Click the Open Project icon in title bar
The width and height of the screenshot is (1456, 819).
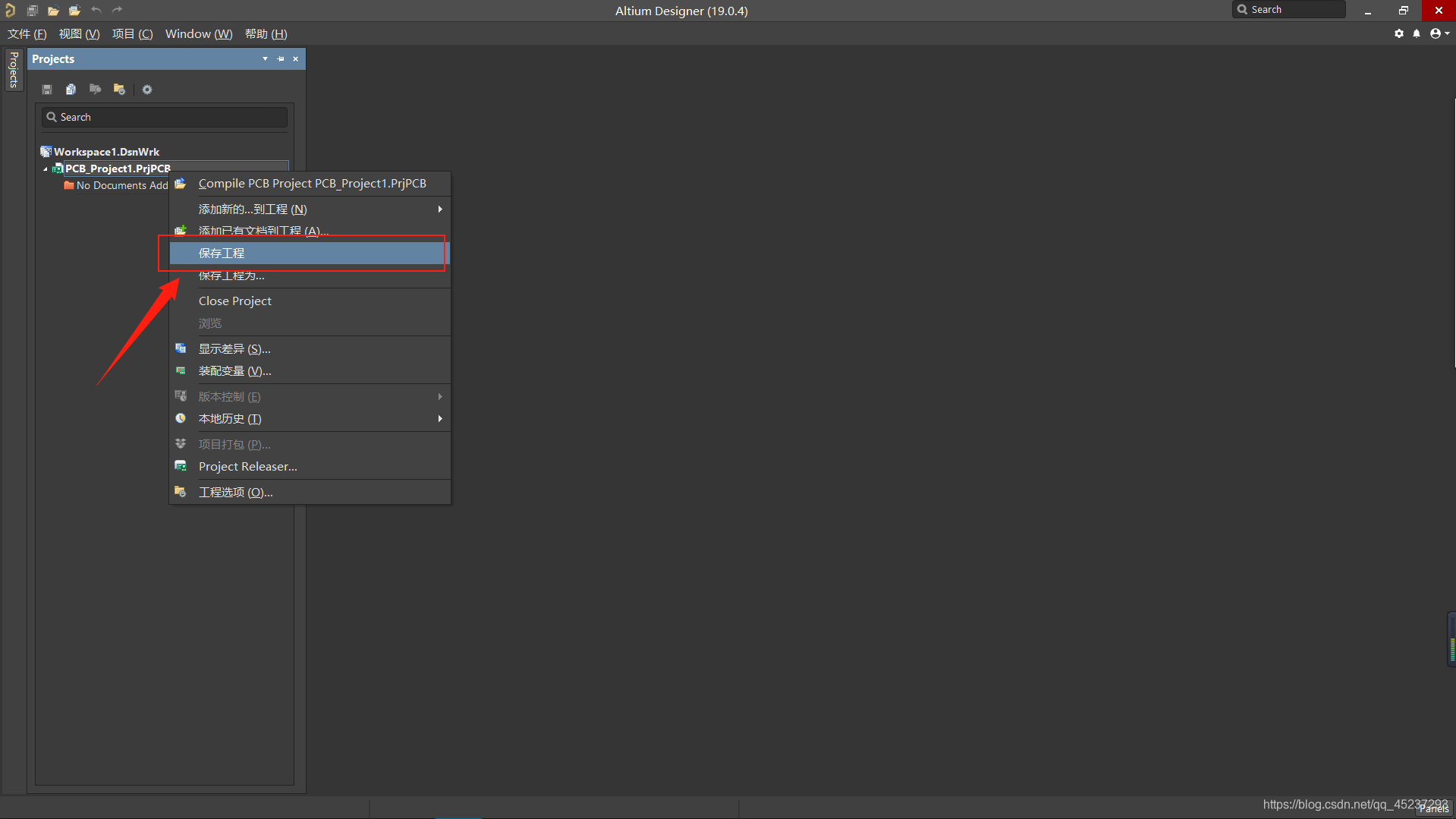point(74,11)
